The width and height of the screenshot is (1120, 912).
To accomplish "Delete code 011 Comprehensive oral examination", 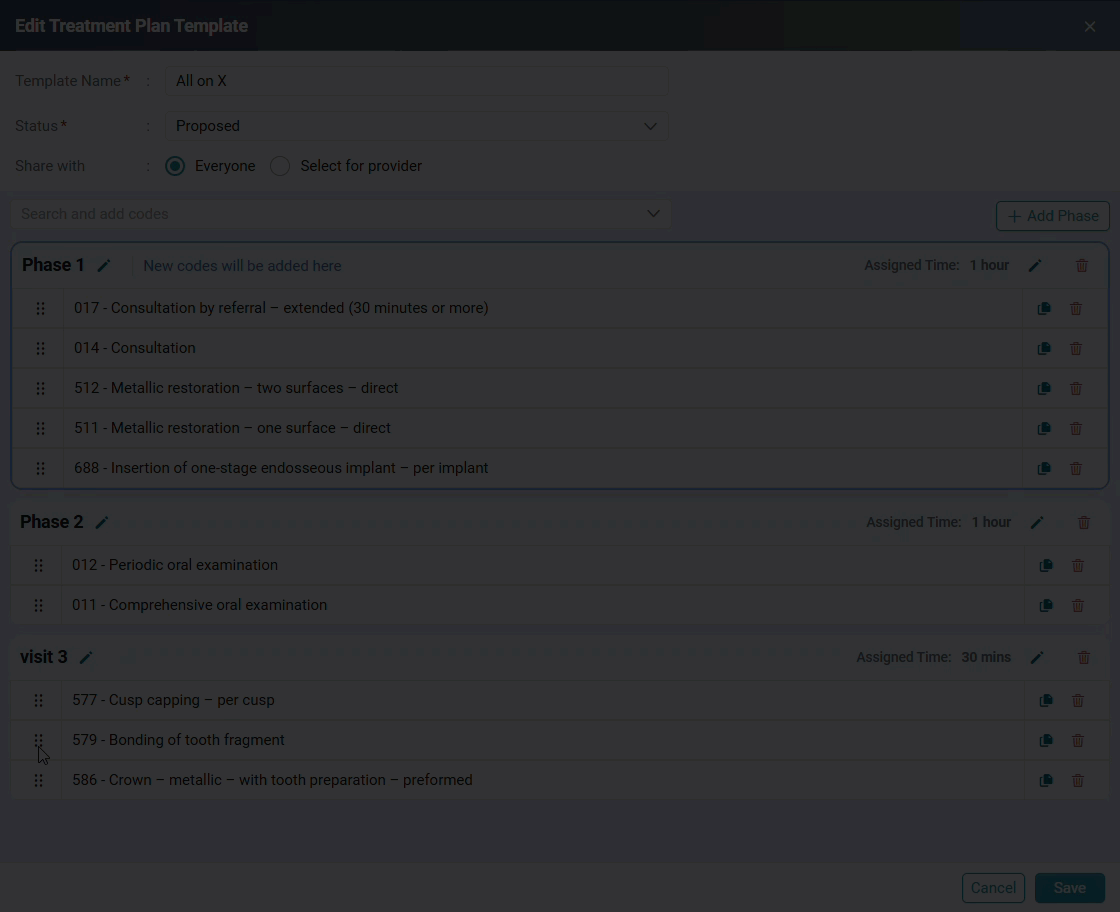I will click(1078, 606).
